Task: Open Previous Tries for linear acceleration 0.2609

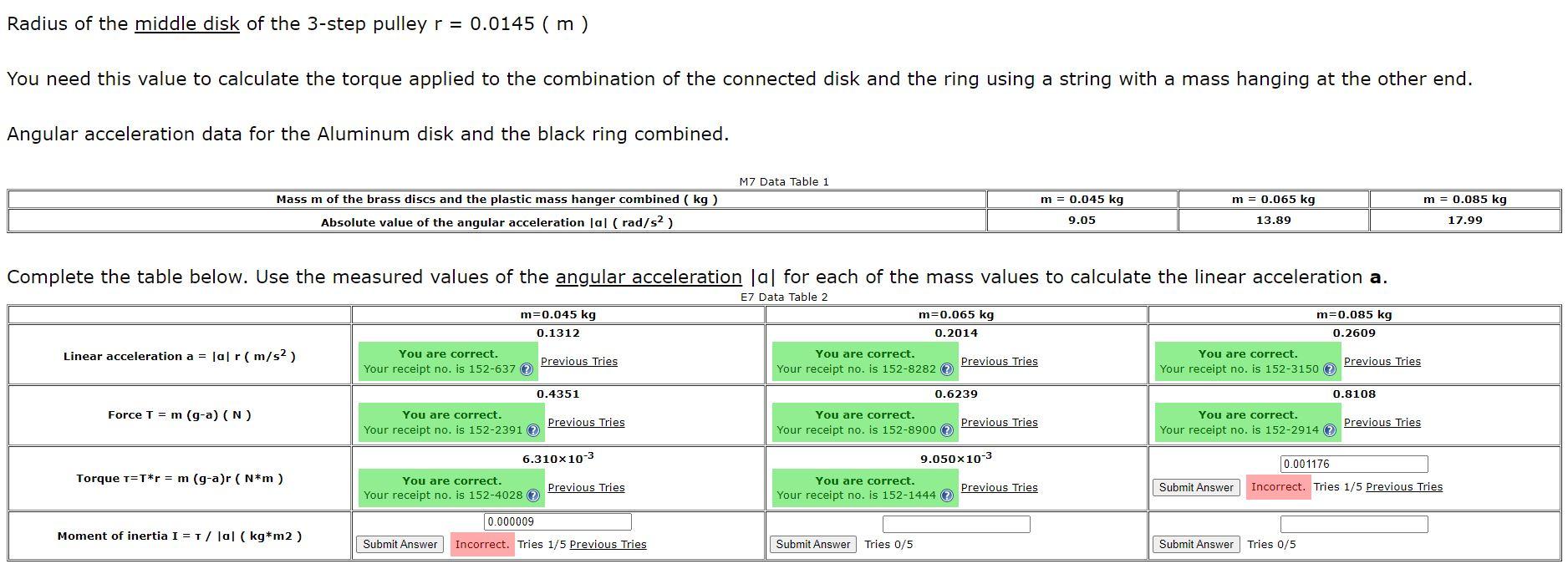Action: click(x=1382, y=362)
